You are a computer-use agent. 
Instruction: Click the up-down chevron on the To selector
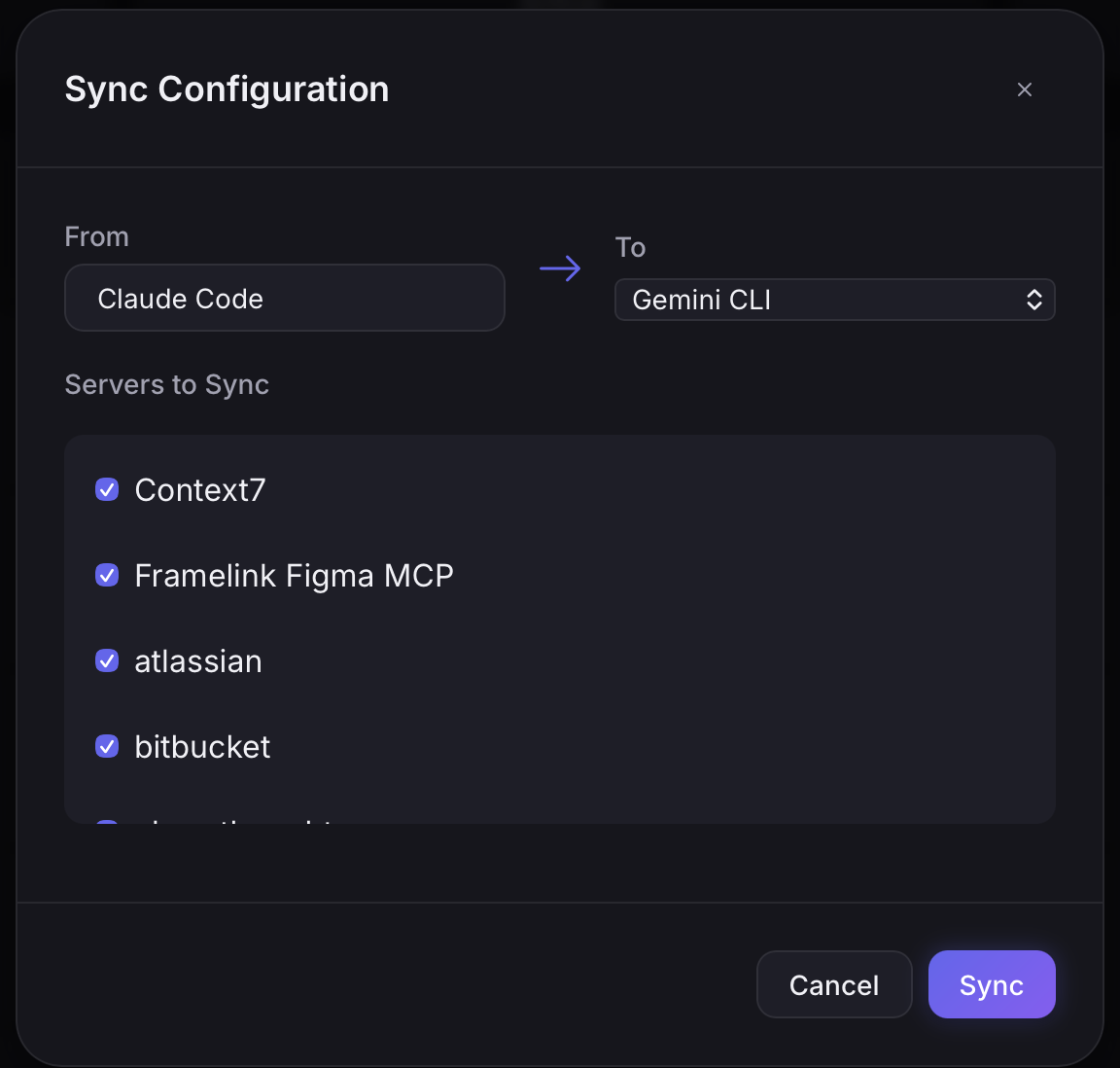click(x=1034, y=300)
